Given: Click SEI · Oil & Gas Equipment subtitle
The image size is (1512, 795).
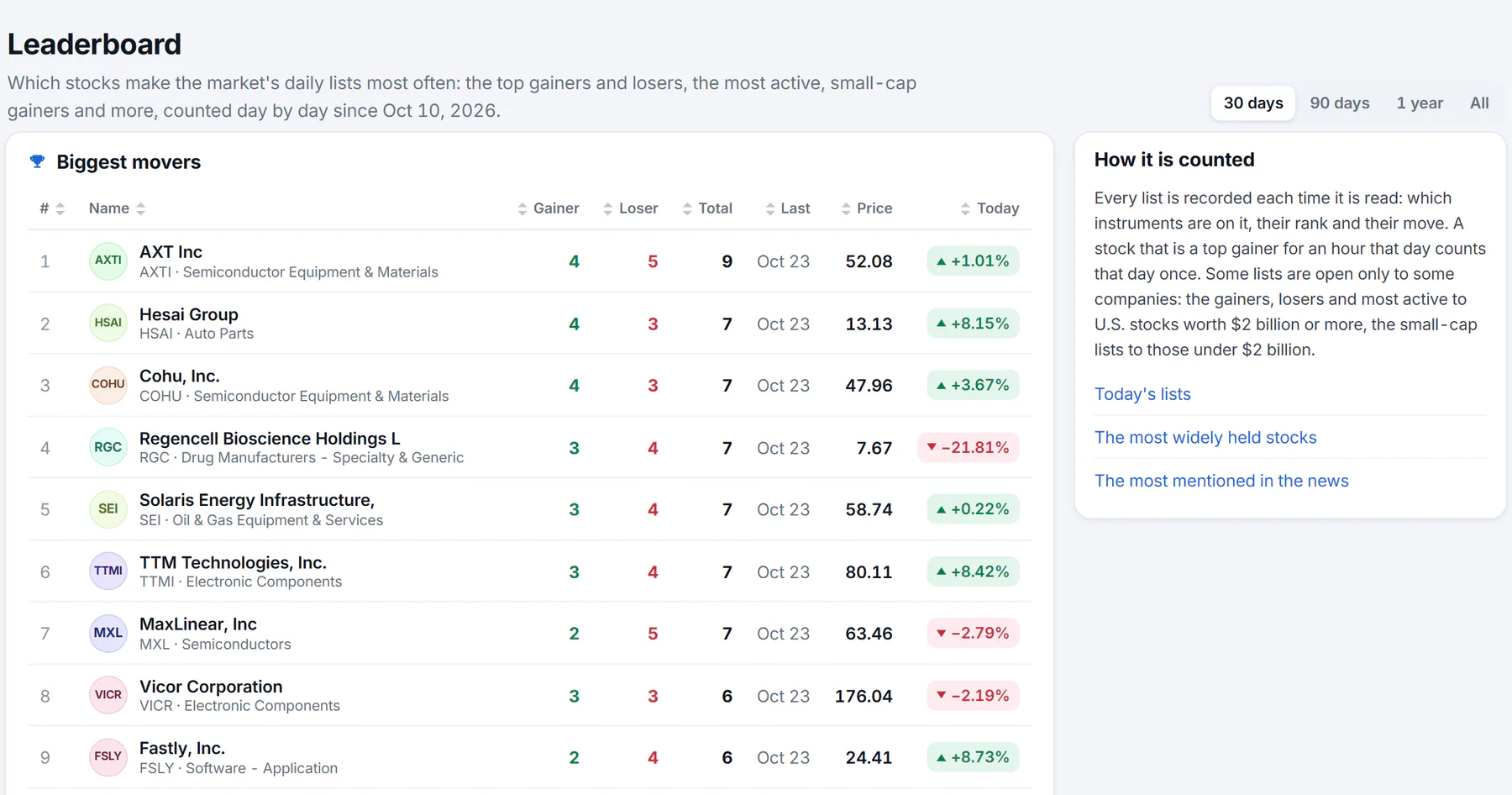Looking at the screenshot, I should pos(261,520).
